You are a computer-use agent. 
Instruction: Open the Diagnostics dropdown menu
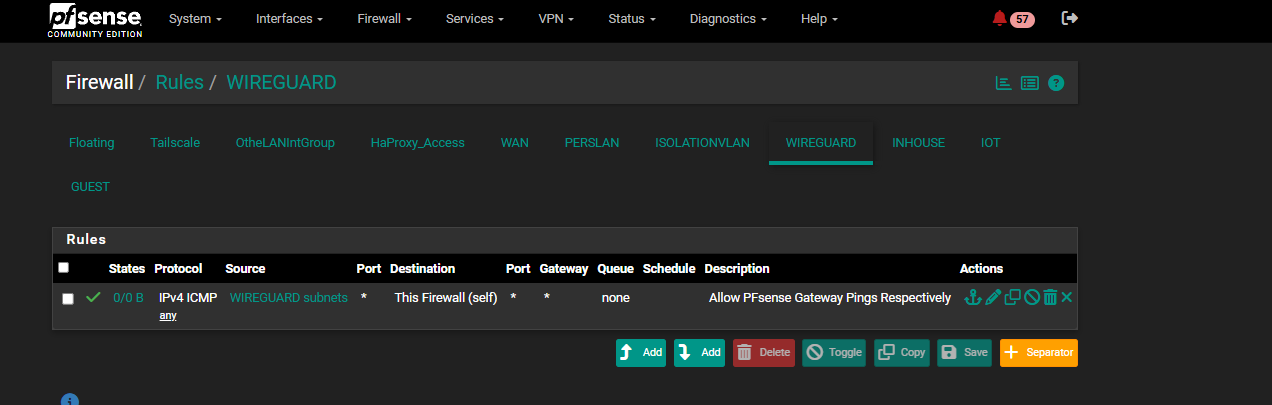pos(729,19)
